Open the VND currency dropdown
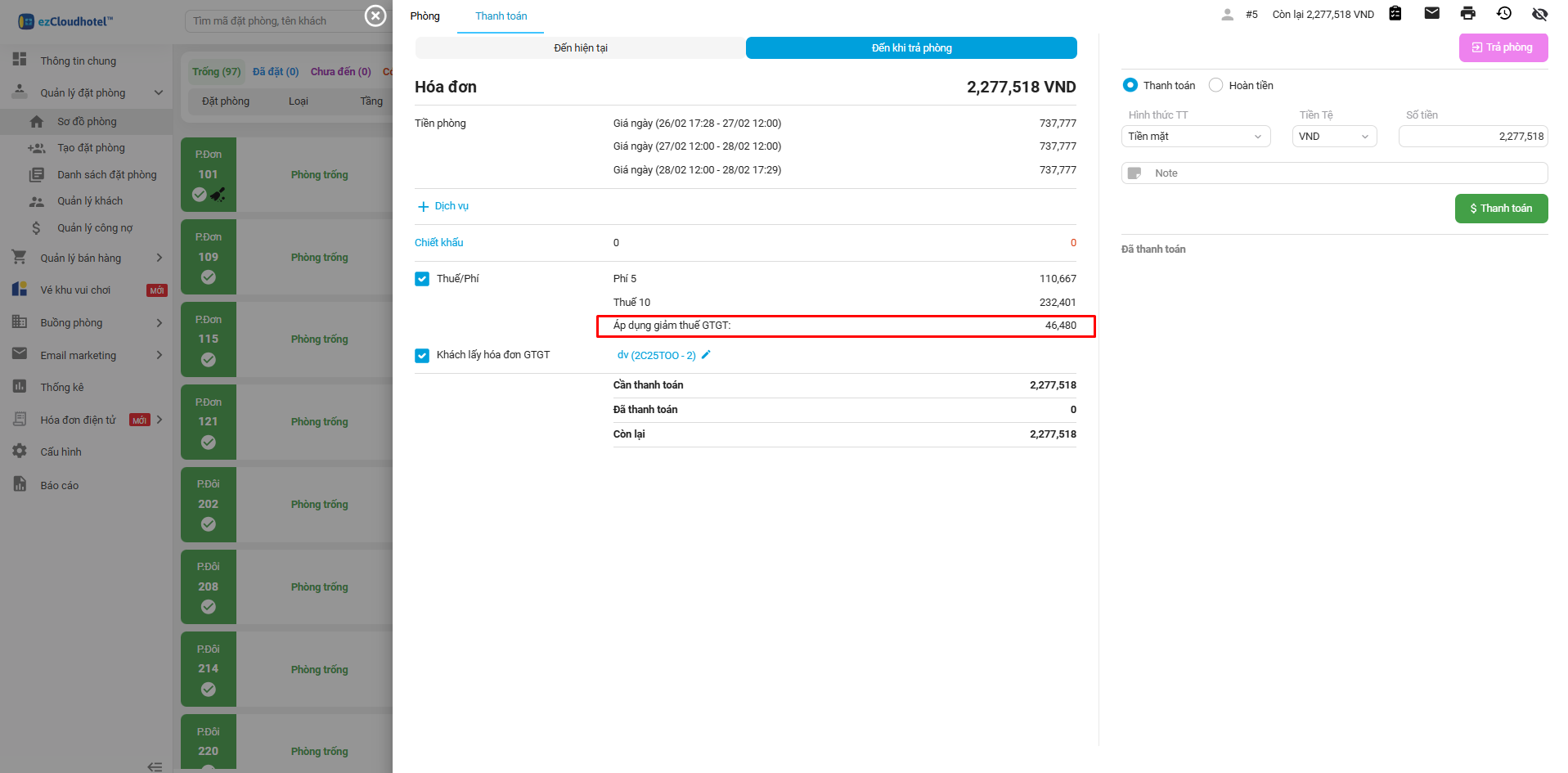Viewport: 1568px width, 773px height. 1333,137
